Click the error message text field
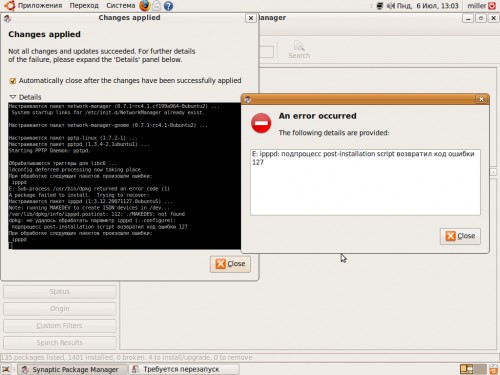Screen dimensions: 500x375 [365, 182]
